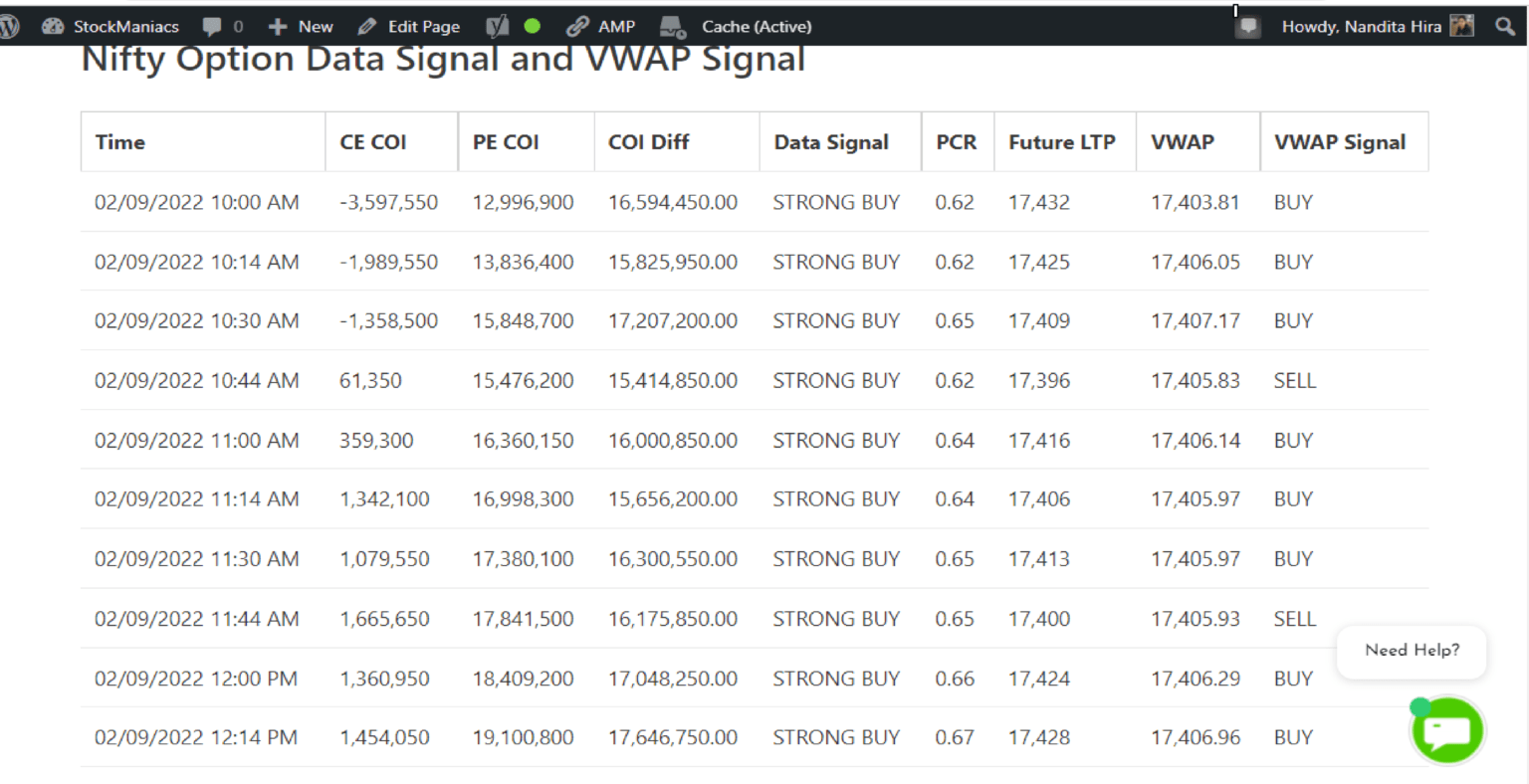Click the Need Help? button
Viewport: 1529px width, 784px height.
1412,651
